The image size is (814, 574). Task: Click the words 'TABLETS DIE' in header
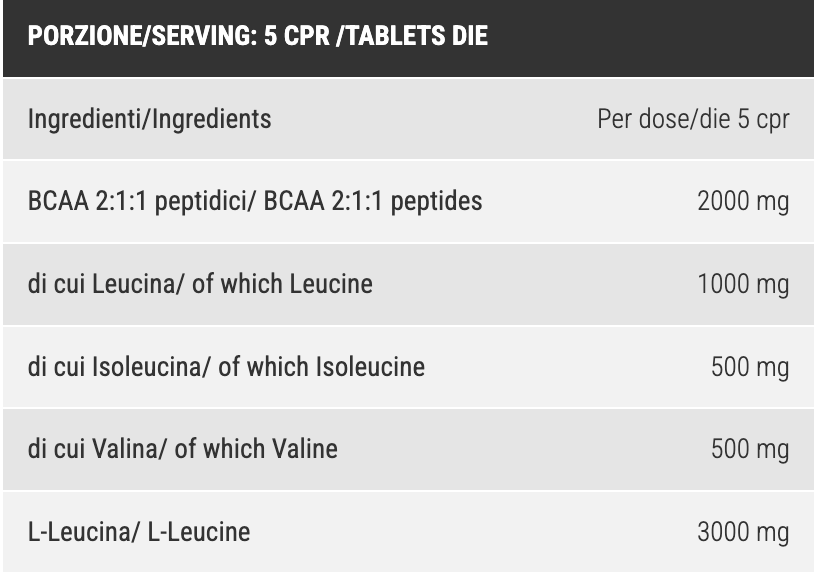pyautogui.click(x=417, y=36)
